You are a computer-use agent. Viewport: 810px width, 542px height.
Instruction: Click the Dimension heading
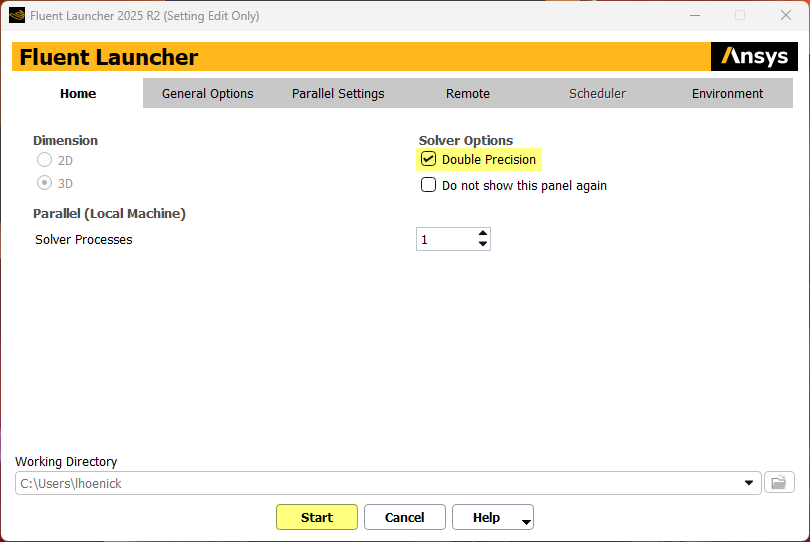(x=65, y=141)
